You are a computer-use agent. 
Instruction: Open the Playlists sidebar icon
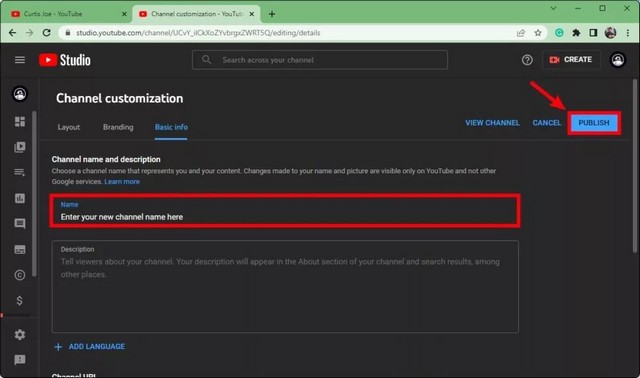pyautogui.click(x=20, y=172)
